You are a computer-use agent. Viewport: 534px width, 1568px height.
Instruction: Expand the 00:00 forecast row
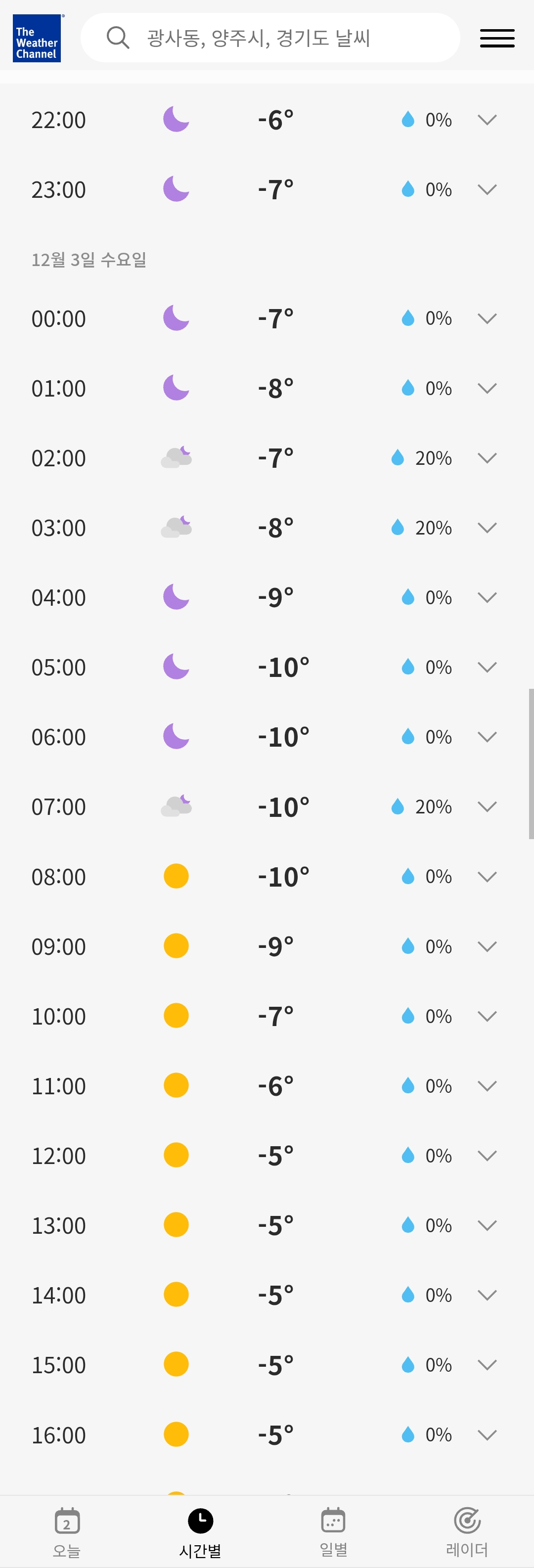pyautogui.click(x=487, y=318)
